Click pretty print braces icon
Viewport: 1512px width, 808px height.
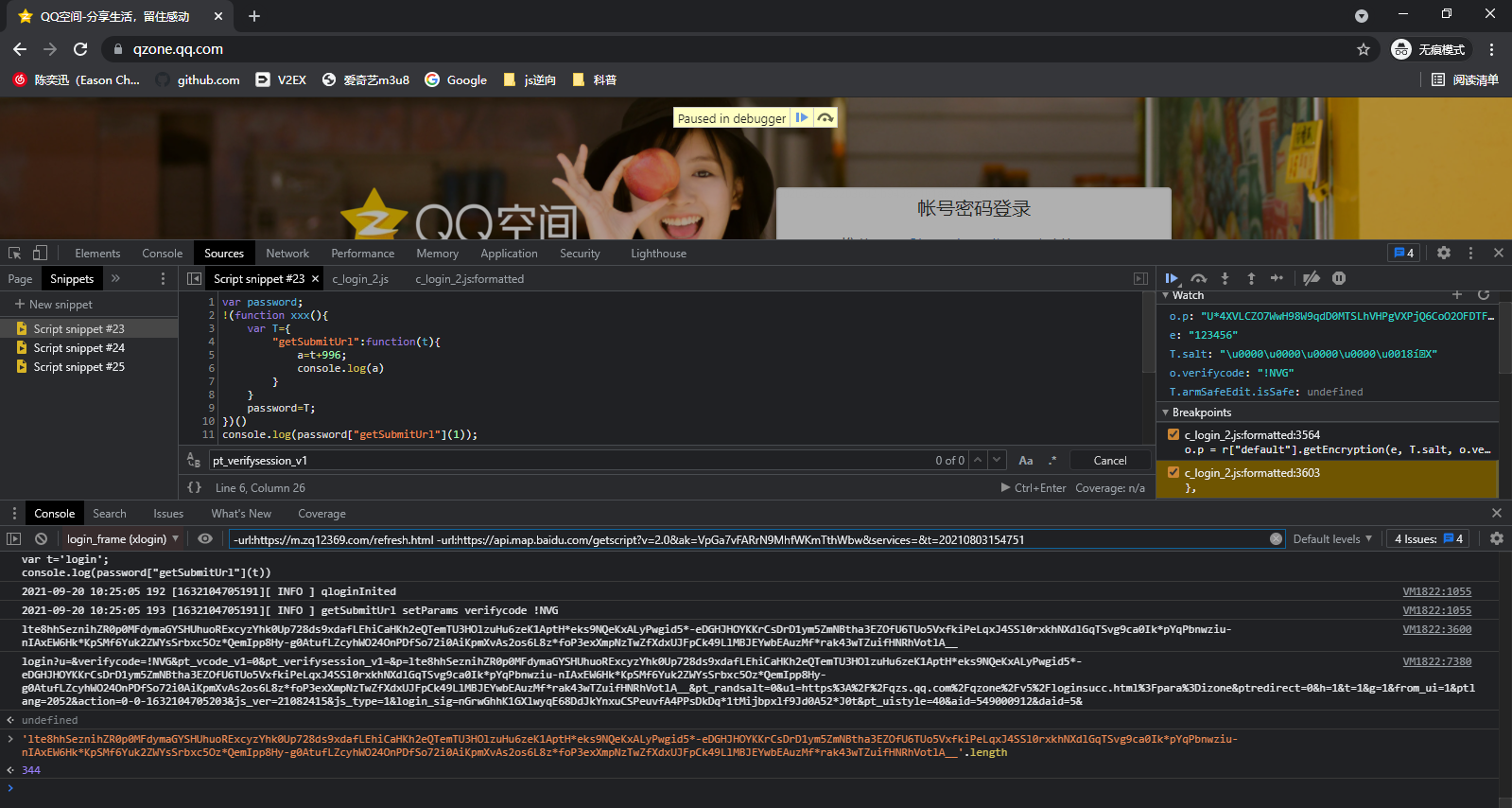click(194, 487)
